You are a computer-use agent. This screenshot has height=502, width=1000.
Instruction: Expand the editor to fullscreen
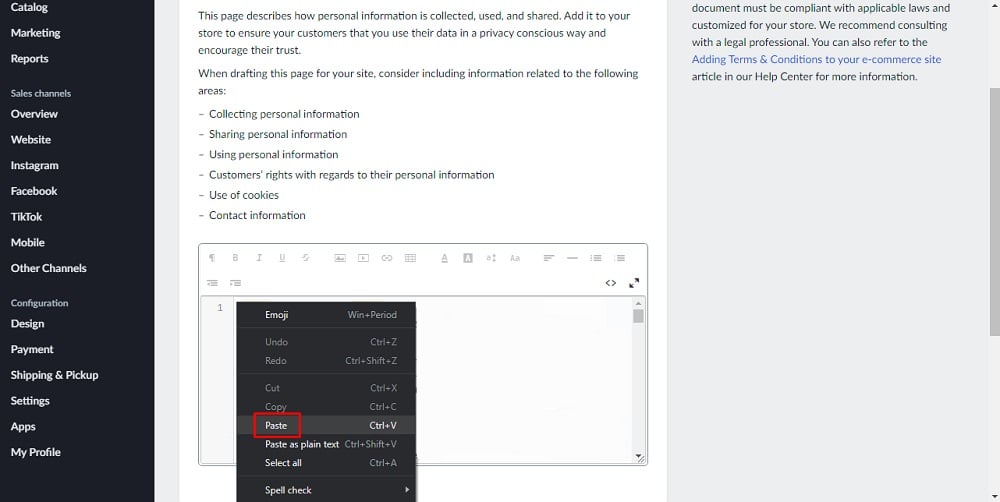point(634,283)
